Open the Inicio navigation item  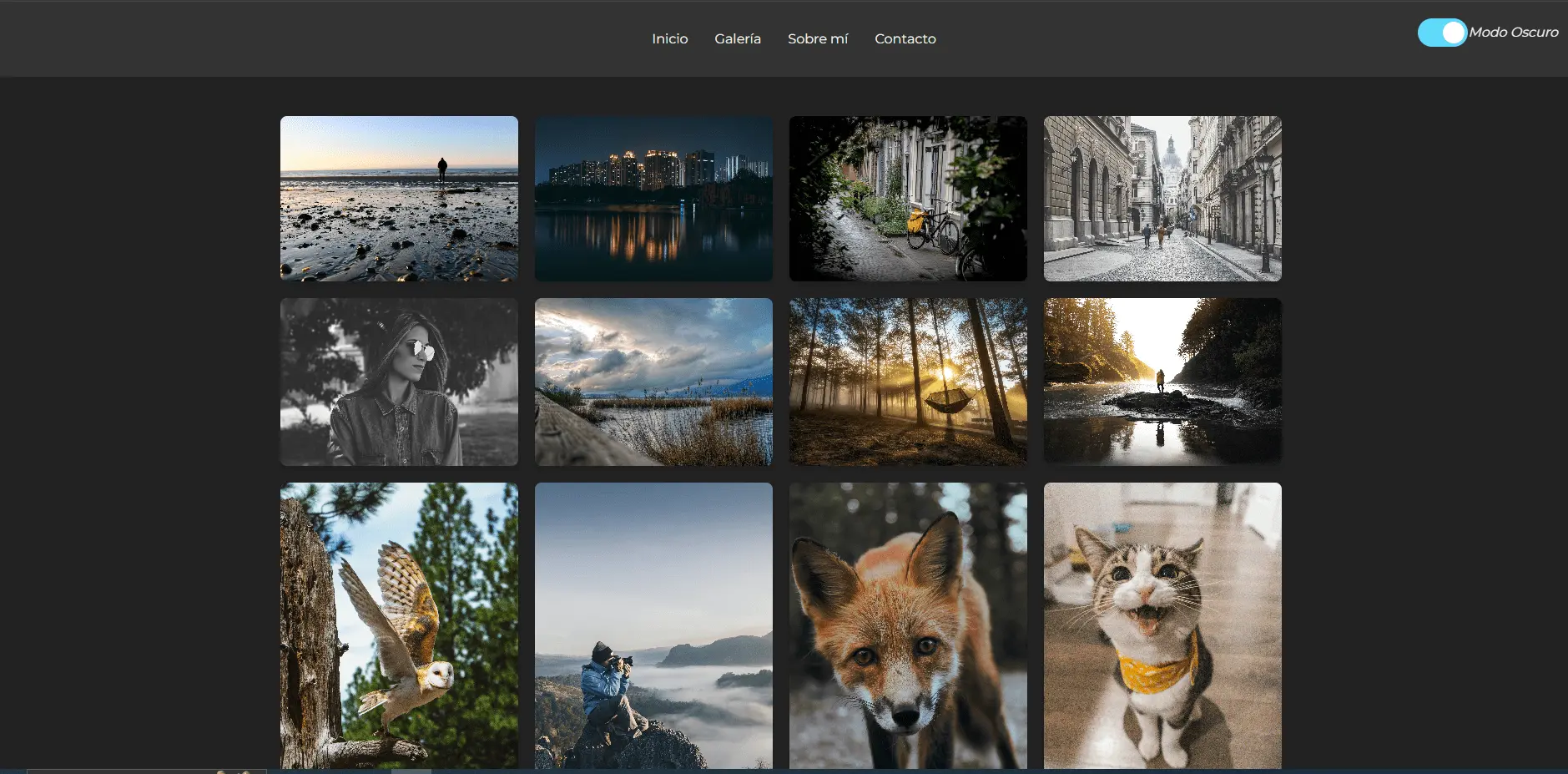[669, 38]
